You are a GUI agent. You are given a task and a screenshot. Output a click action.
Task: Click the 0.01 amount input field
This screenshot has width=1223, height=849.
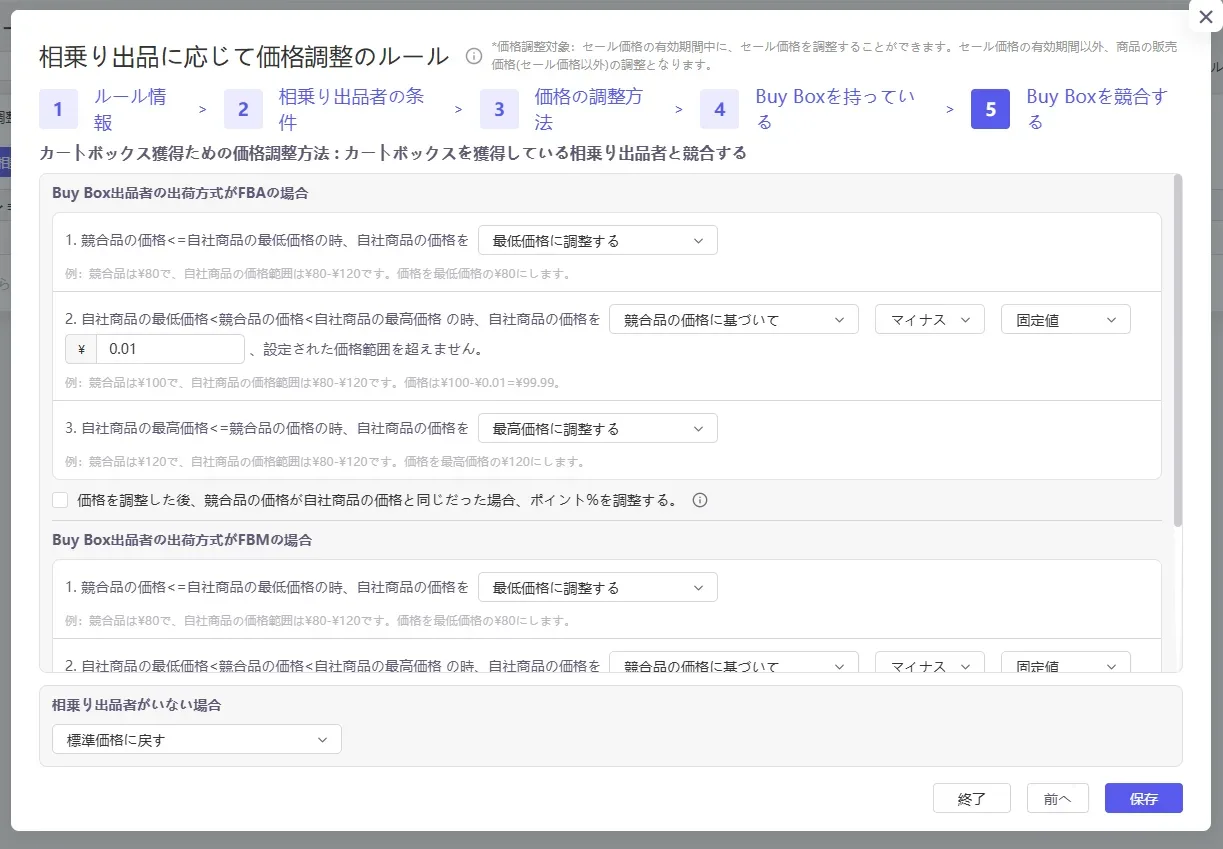click(x=170, y=349)
